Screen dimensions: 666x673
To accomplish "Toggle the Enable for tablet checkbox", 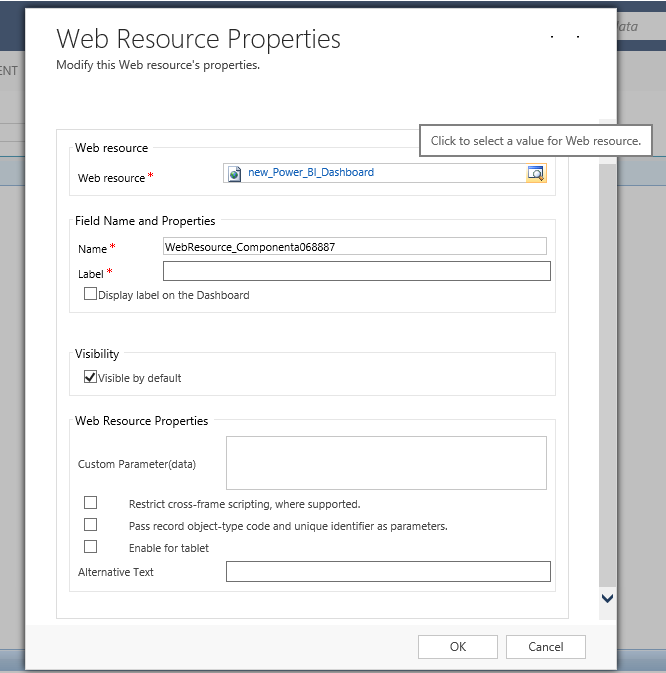I will click(91, 547).
